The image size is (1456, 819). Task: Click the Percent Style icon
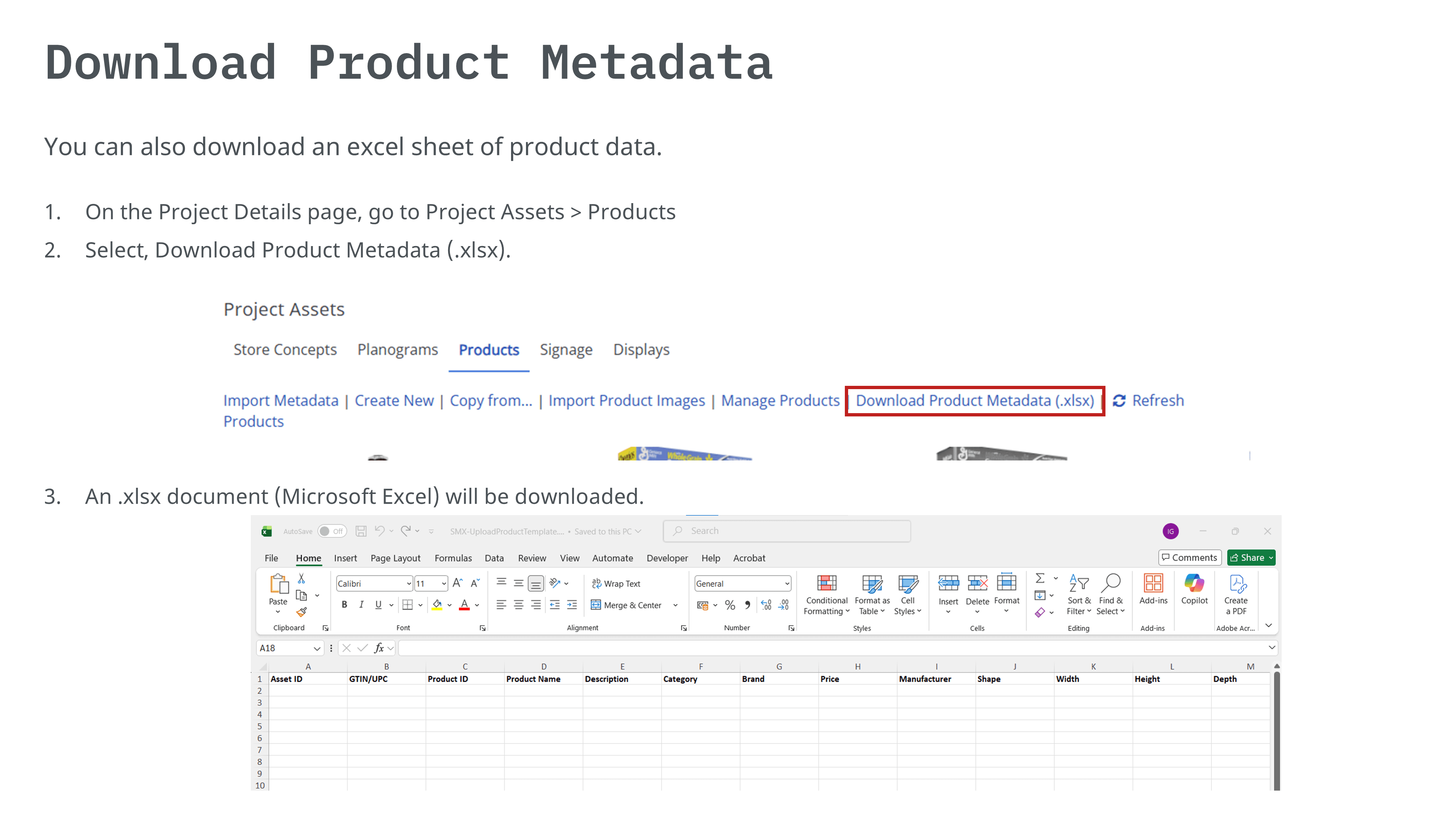click(x=730, y=605)
